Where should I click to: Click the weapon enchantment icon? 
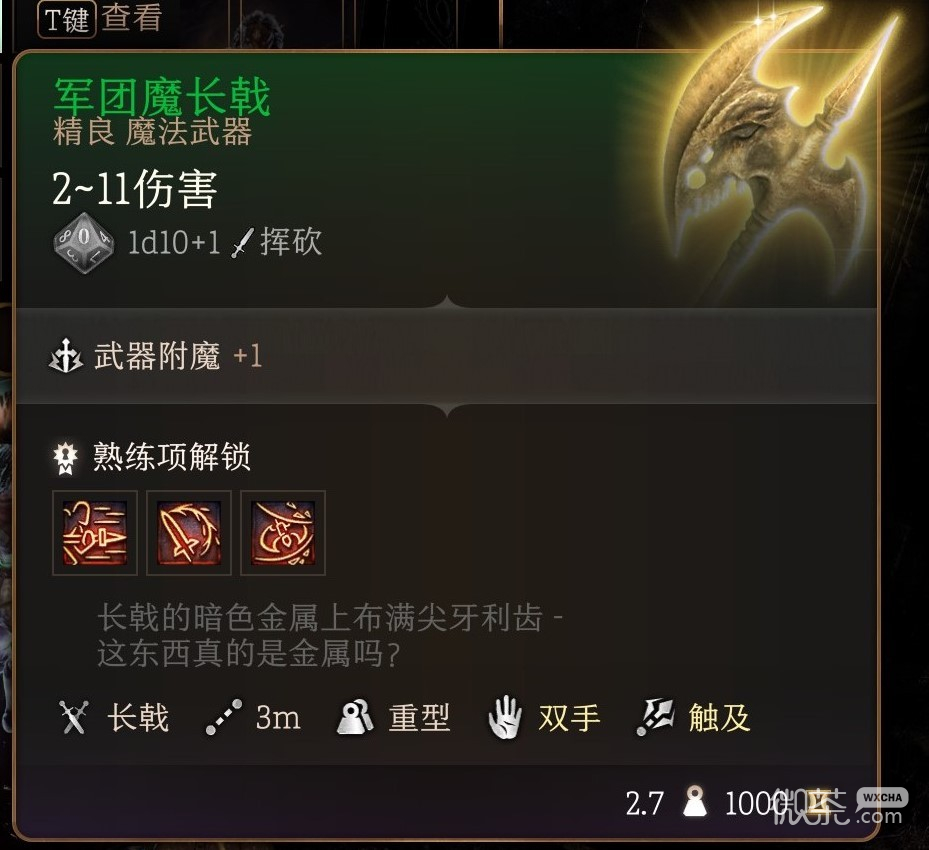pyautogui.click(x=66, y=356)
